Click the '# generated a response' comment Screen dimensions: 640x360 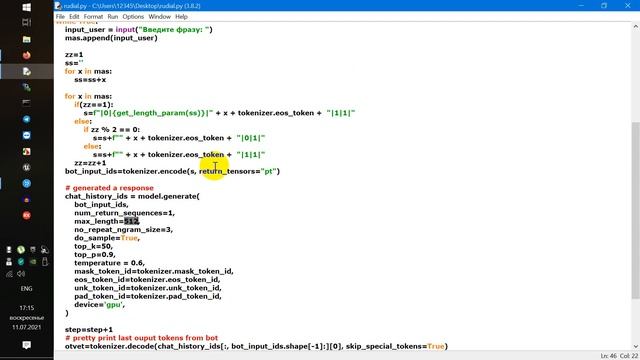109,188
